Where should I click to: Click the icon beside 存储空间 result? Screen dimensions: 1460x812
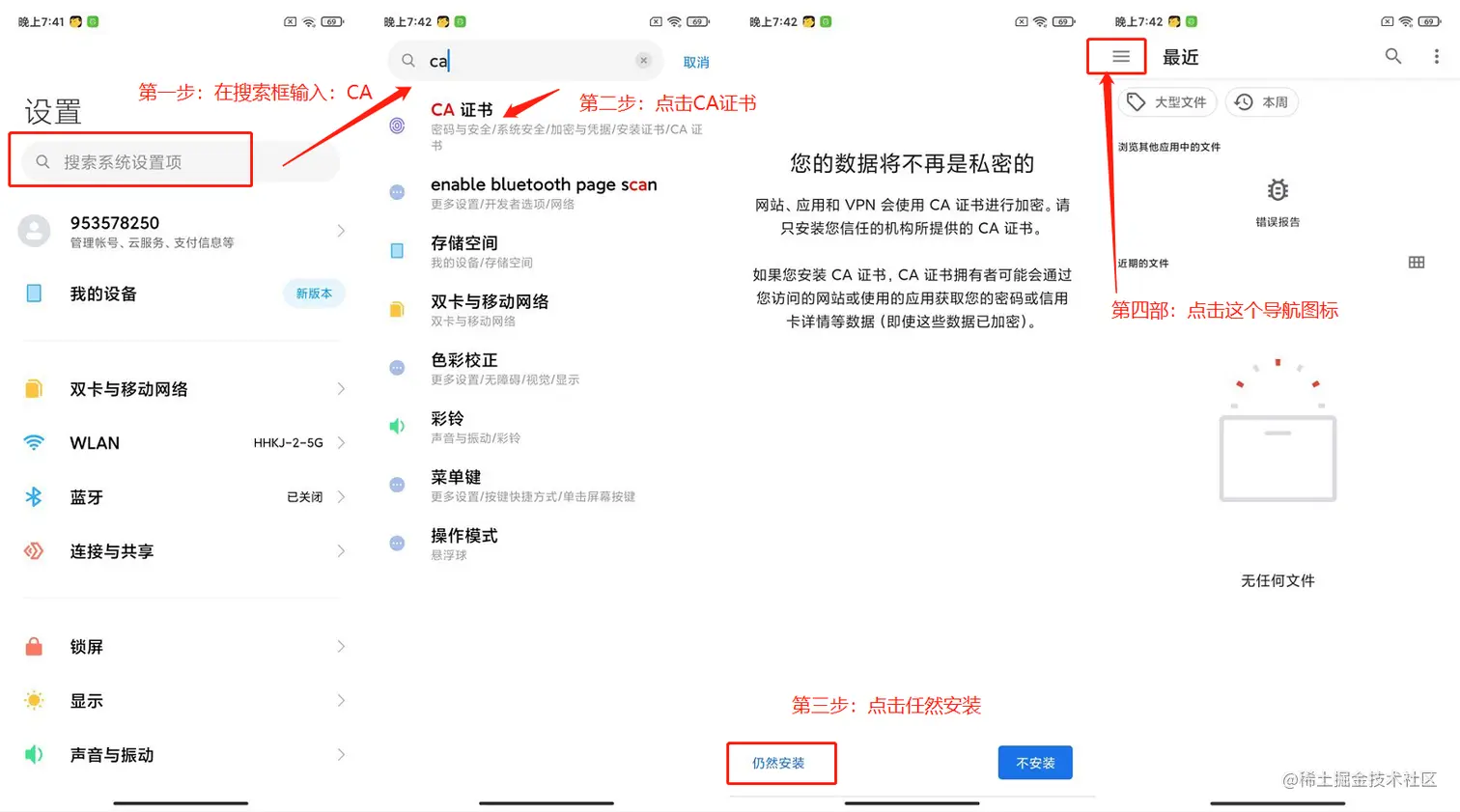pyautogui.click(x=397, y=251)
